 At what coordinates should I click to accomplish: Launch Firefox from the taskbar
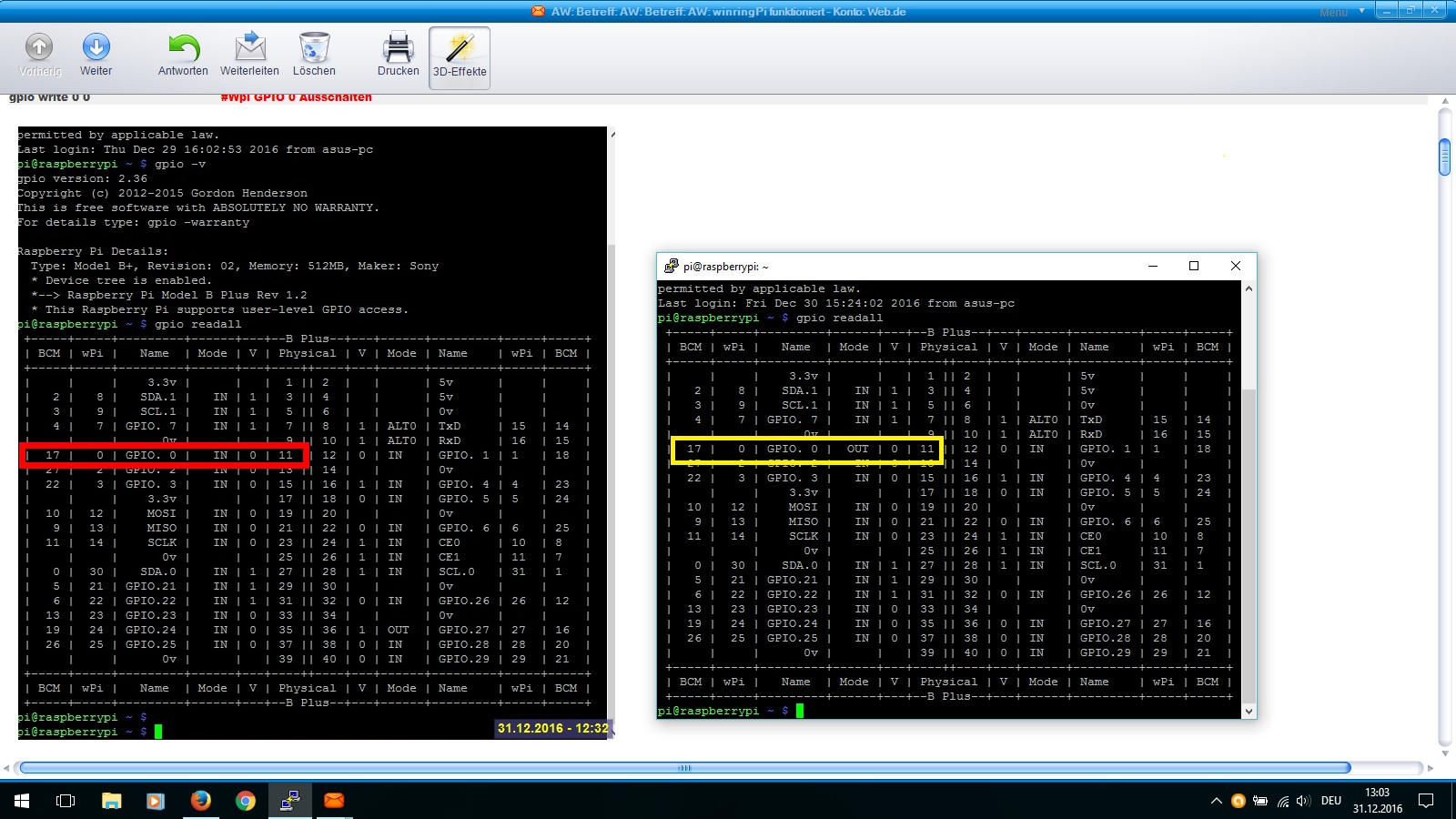tap(200, 801)
